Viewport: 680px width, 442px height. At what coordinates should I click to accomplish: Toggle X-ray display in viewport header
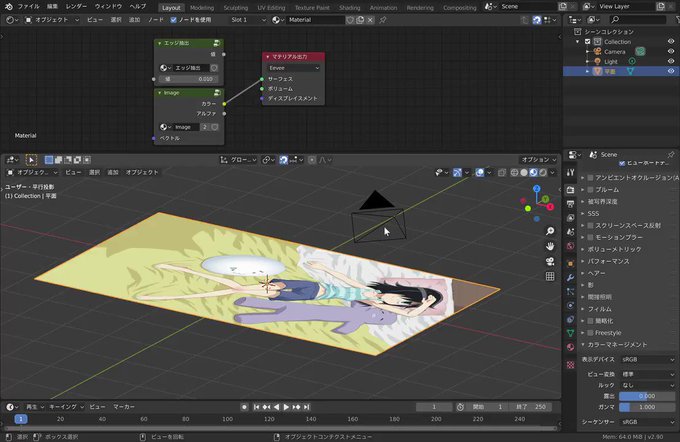(502, 172)
